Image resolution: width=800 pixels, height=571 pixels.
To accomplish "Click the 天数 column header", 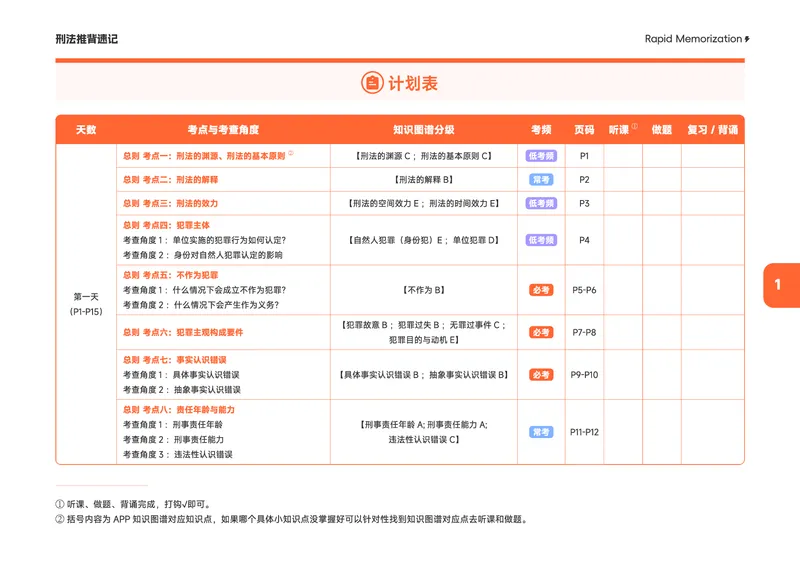I will point(86,130).
